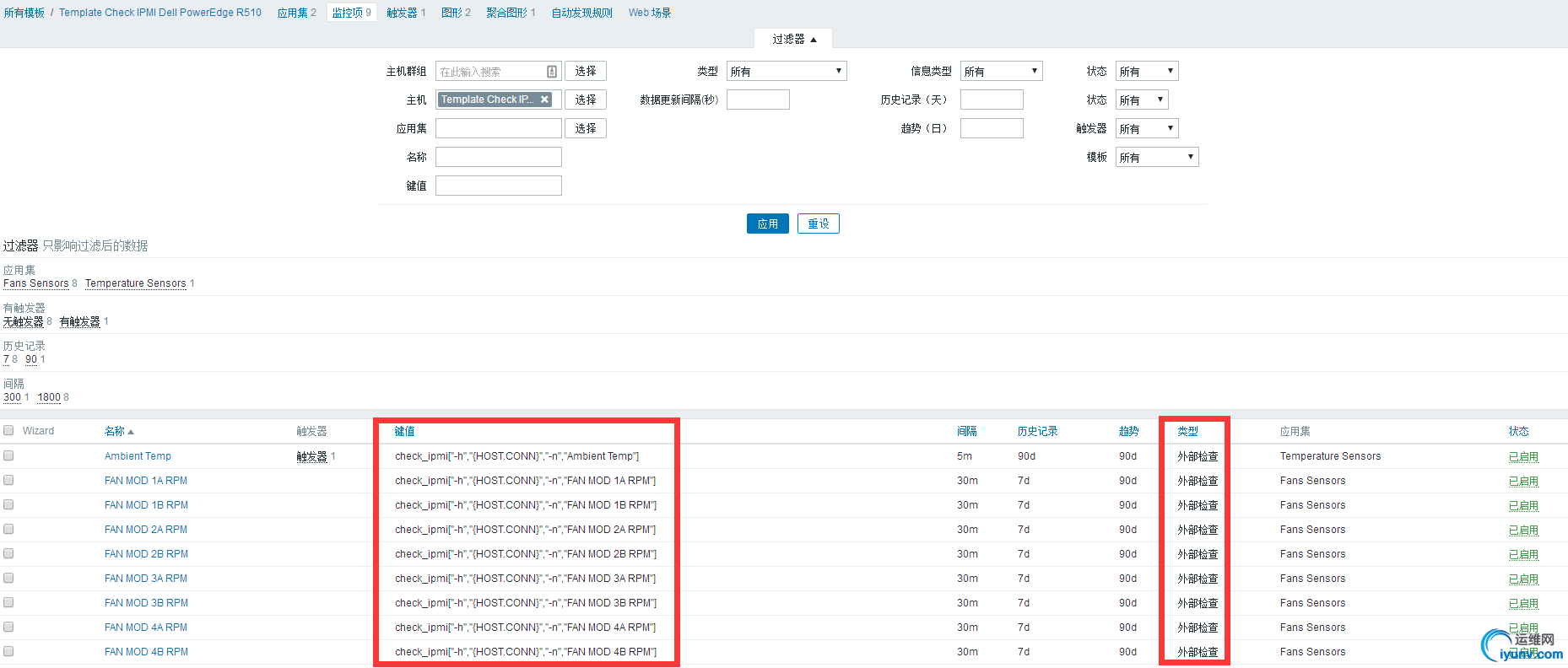The width and height of the screenshot is (1568, 668).
Task: Filter by Temperature Sensors application
Action: click(136, 283)
